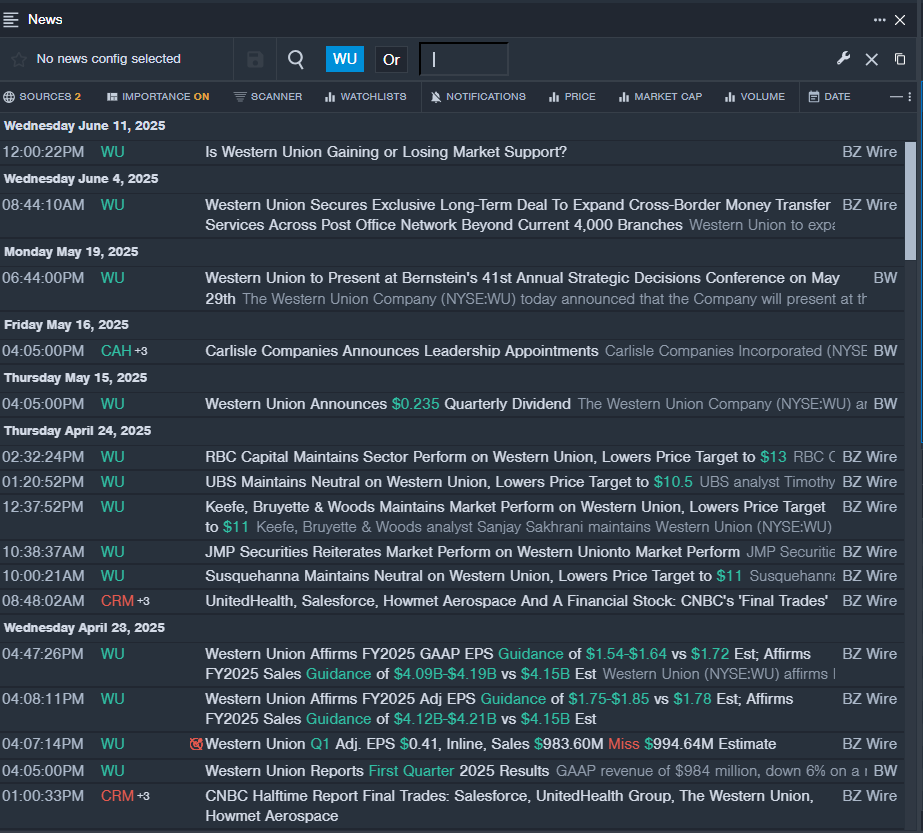The width and height of the screenshot is (923, 833).
Task: Select the Wednesday April 23, 2025 date header
Action: coord(85,628)
